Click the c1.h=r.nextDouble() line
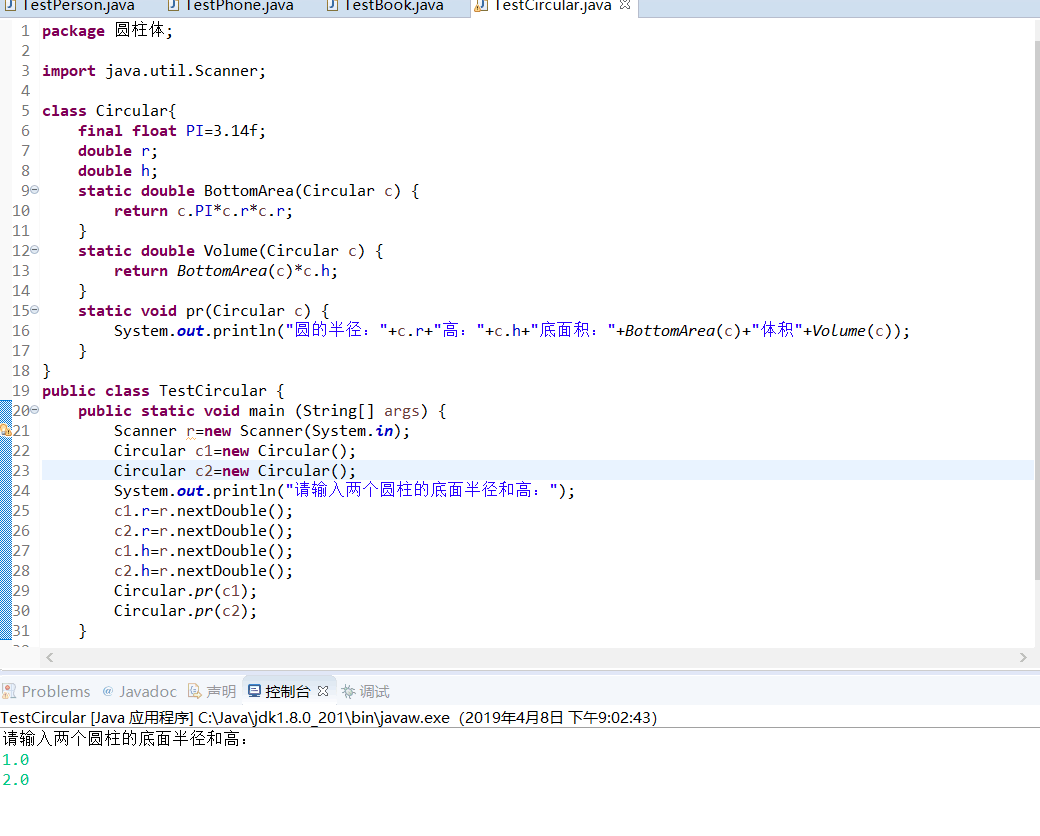Viewport: 1040px width, 836px height. [203, 551]
